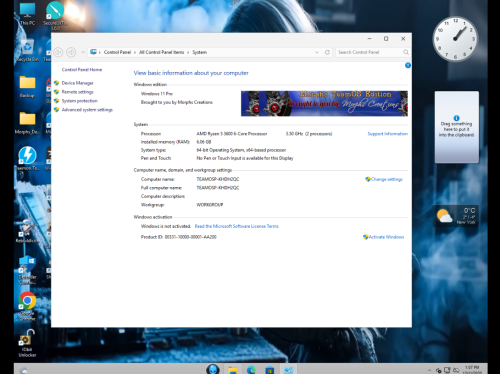Expand the address bar history dropdown
The height and width of the screenshot is (374, 500).
pos(317,52)
